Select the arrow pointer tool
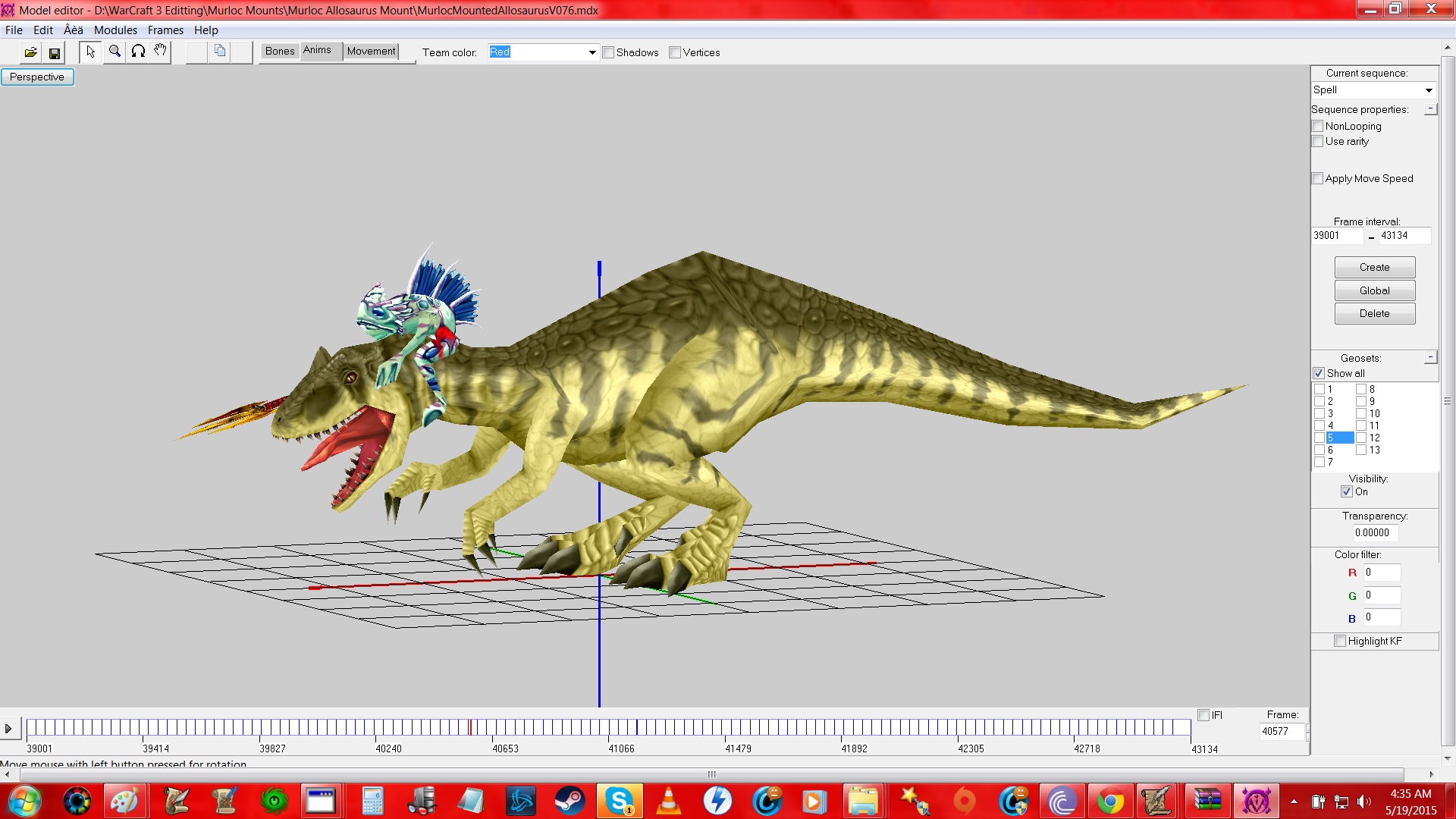Screen dimensions: 1456x819 [x=91, y=52]
